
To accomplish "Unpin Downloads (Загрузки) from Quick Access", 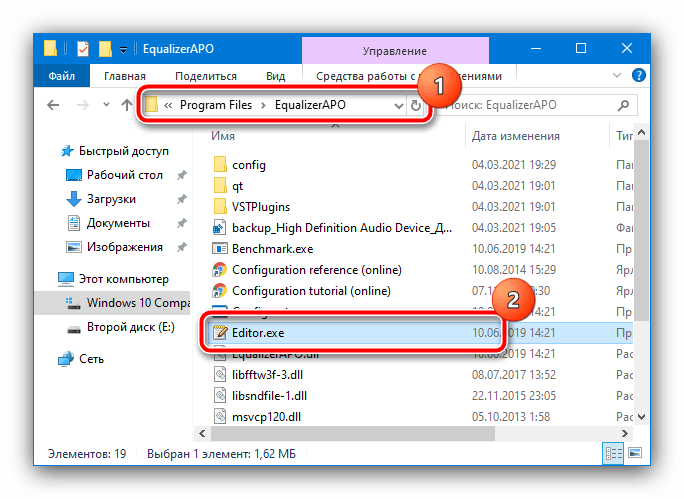I will click(x=181, y=199).
